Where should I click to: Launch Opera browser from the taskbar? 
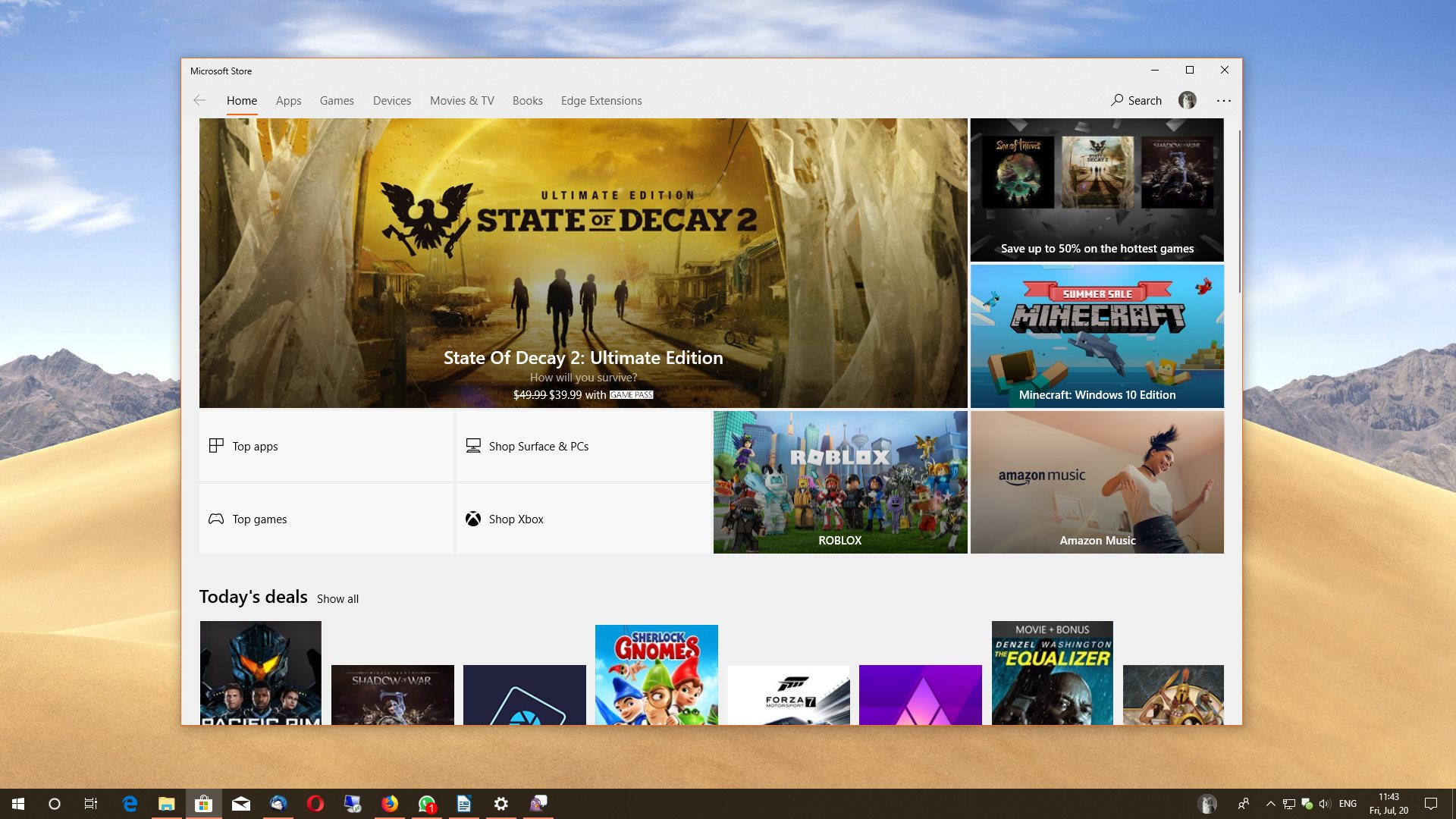315,804
